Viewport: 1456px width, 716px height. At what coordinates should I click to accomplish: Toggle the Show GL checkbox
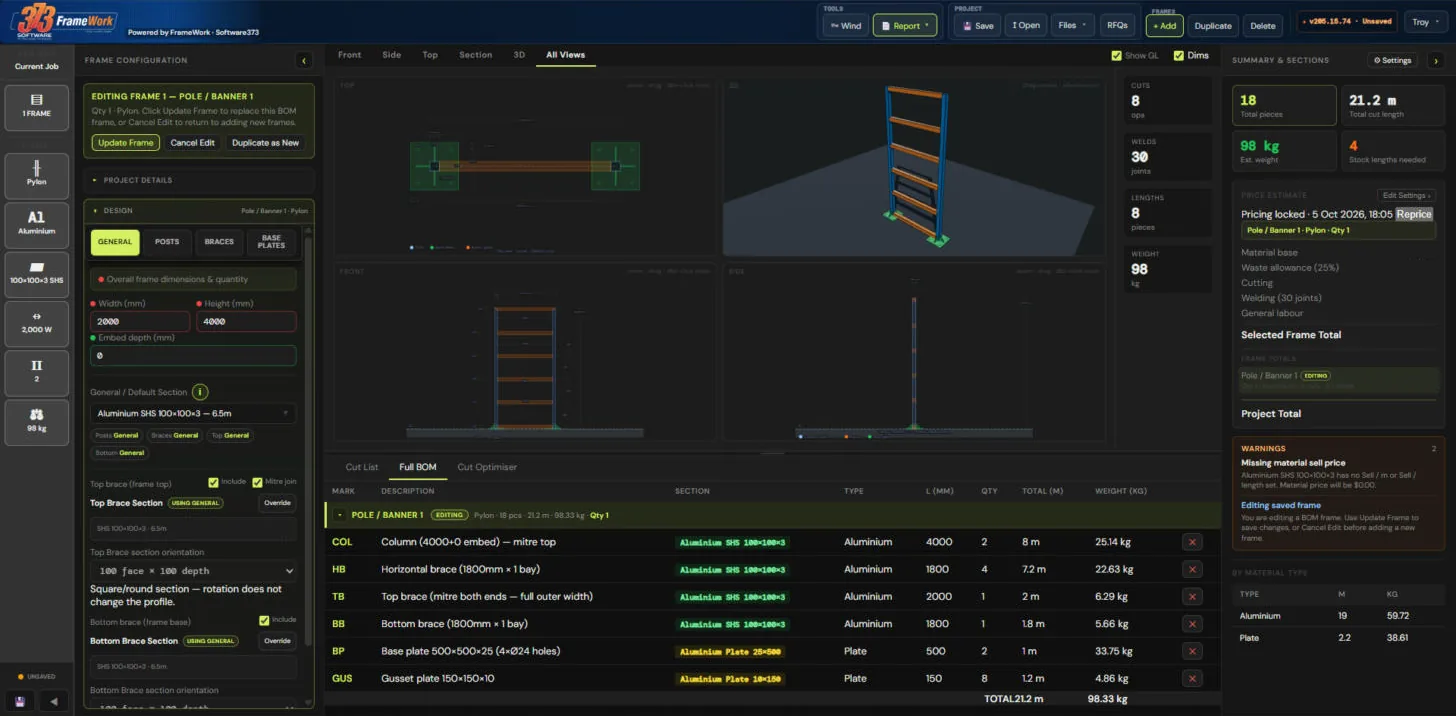pyautogui.click(x=1116, y=56)
